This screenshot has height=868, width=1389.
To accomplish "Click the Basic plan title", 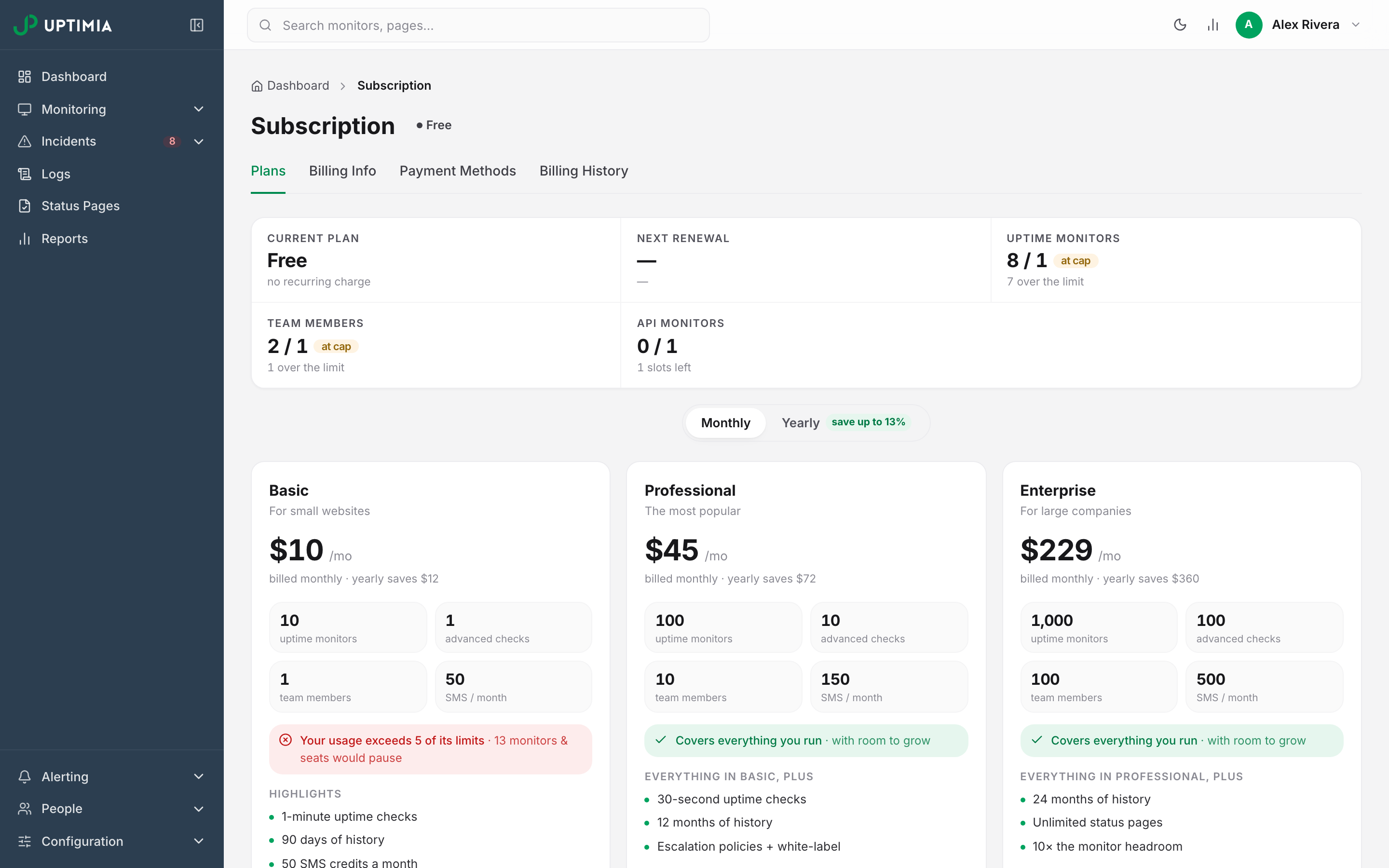I will pyautogui.click(x=289, y=490).
